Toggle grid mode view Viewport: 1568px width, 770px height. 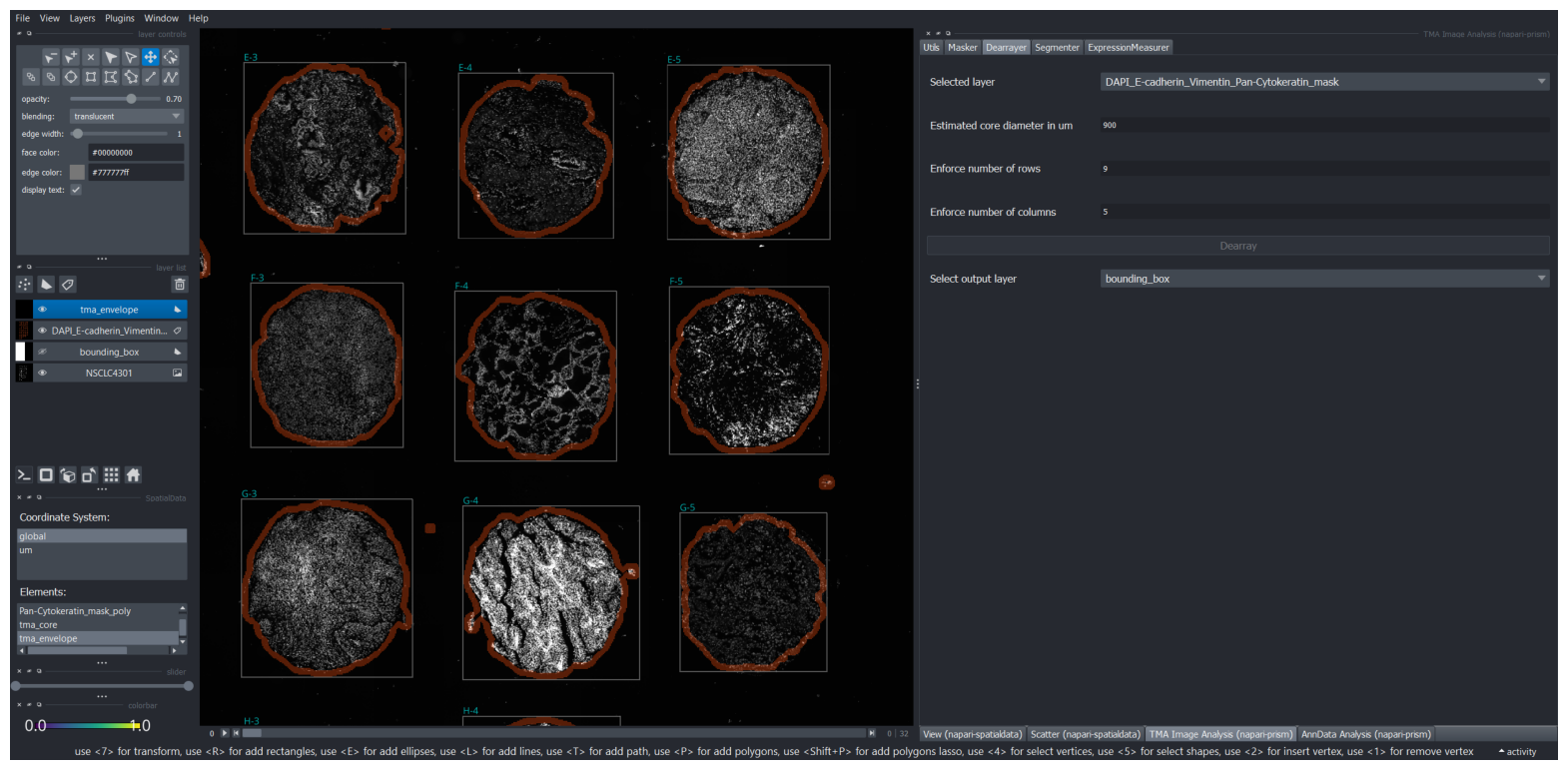[x=111, y=475]
